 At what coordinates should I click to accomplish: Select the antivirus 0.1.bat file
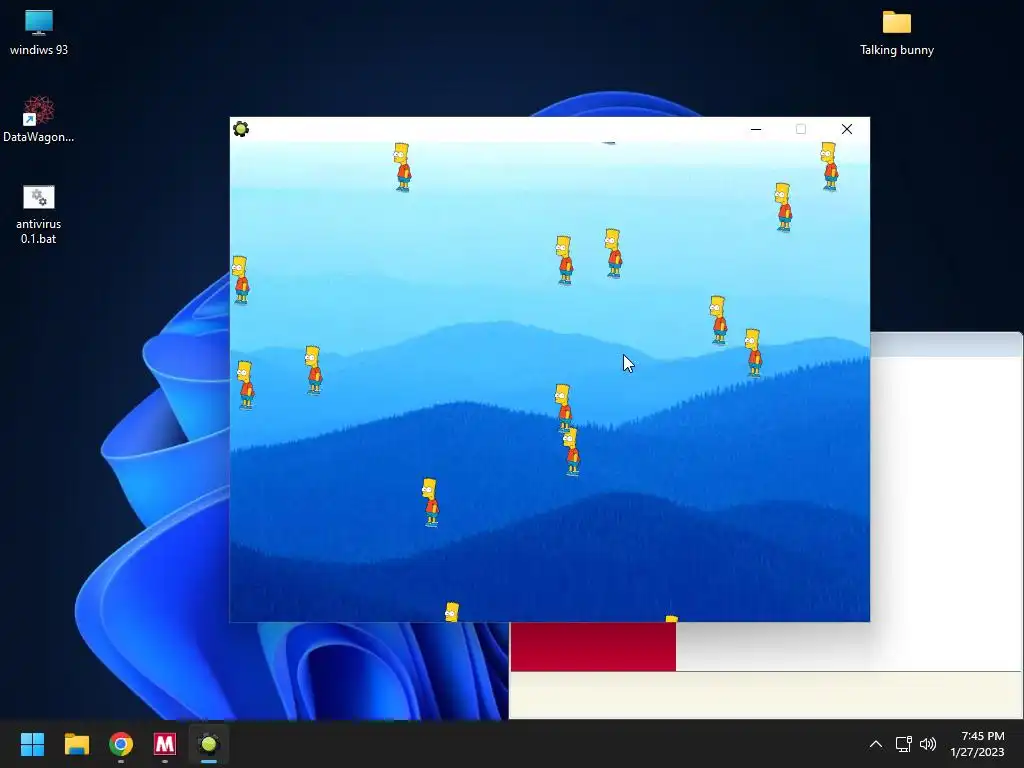coord(39,214)
